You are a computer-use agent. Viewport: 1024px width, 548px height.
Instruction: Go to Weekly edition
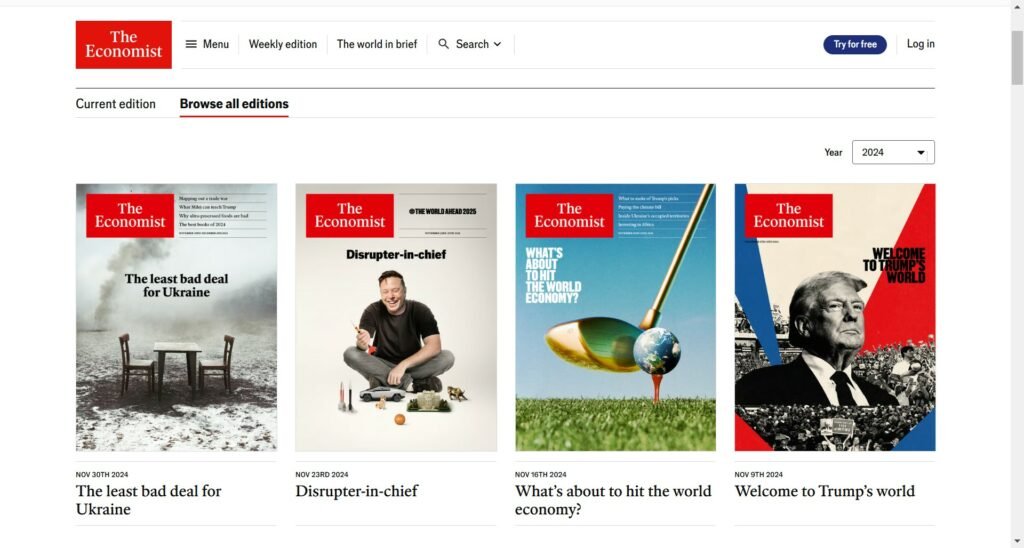(283, 44)
